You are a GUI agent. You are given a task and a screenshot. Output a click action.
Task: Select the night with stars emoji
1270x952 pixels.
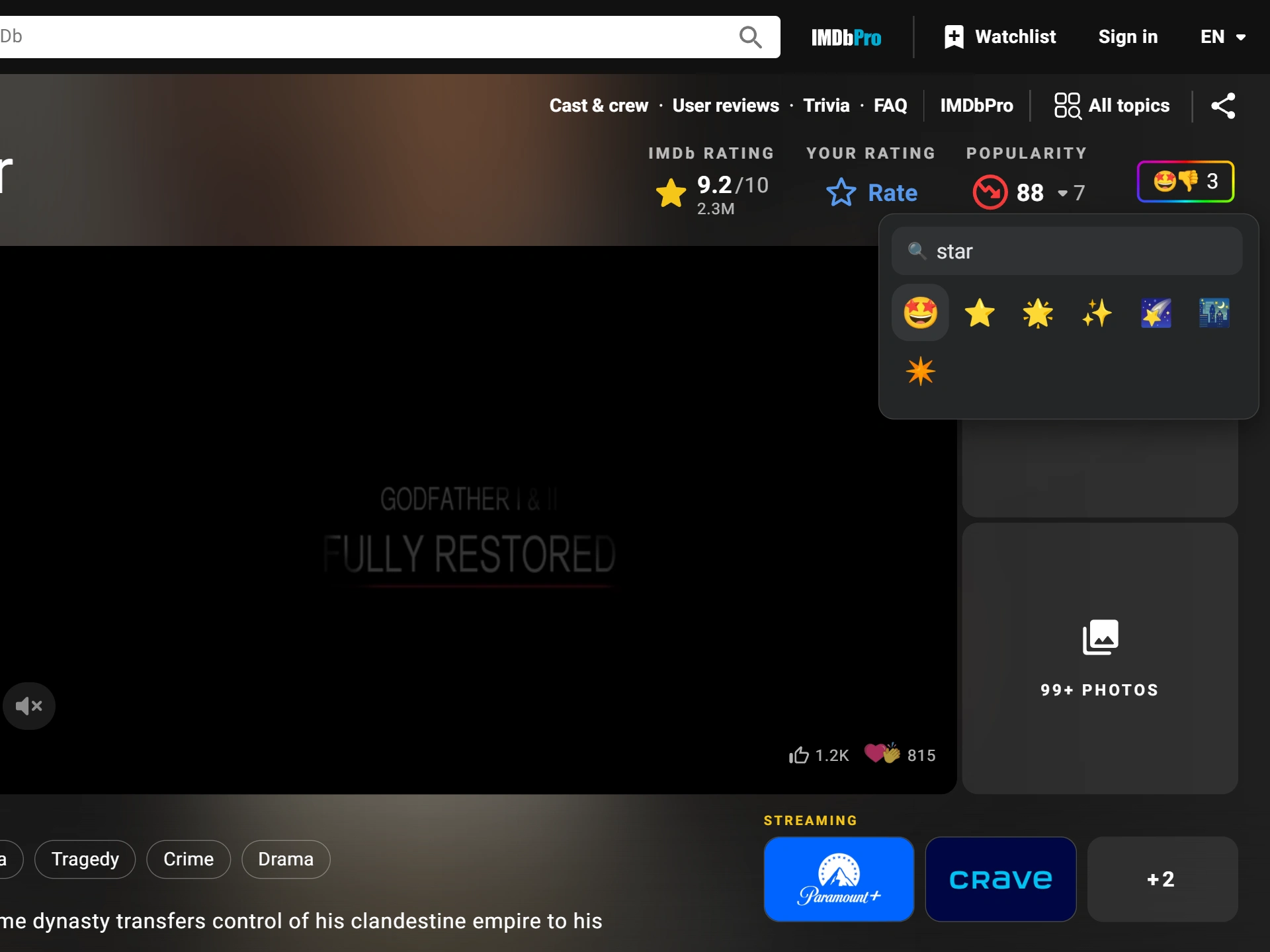pos(1214,313)
